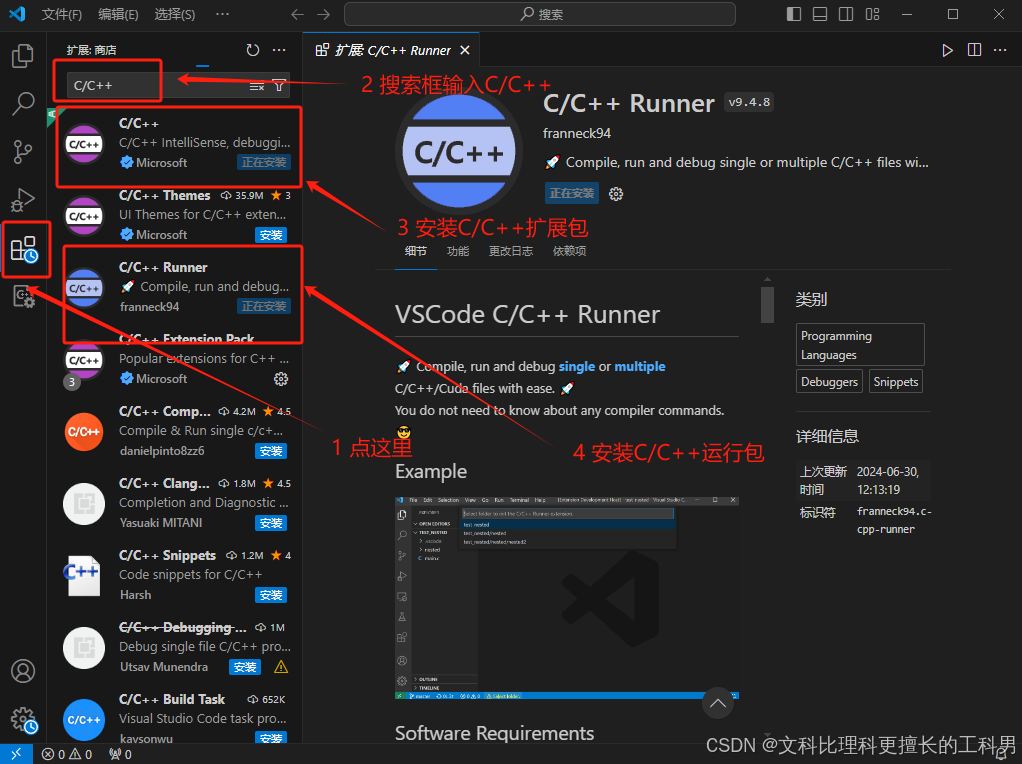Switch to the 依赖项 dependencies tab
The width and height of the screenshot is (1022, 764).
[569, 252]
